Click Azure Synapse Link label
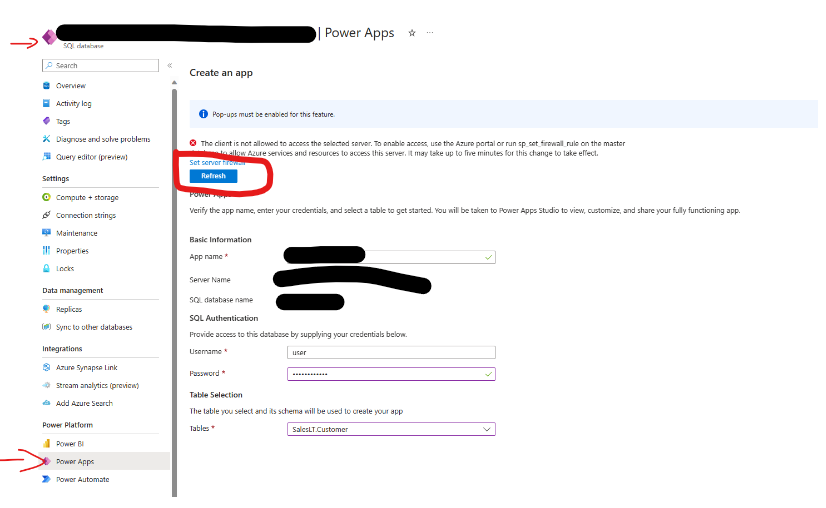 point(87,367)
